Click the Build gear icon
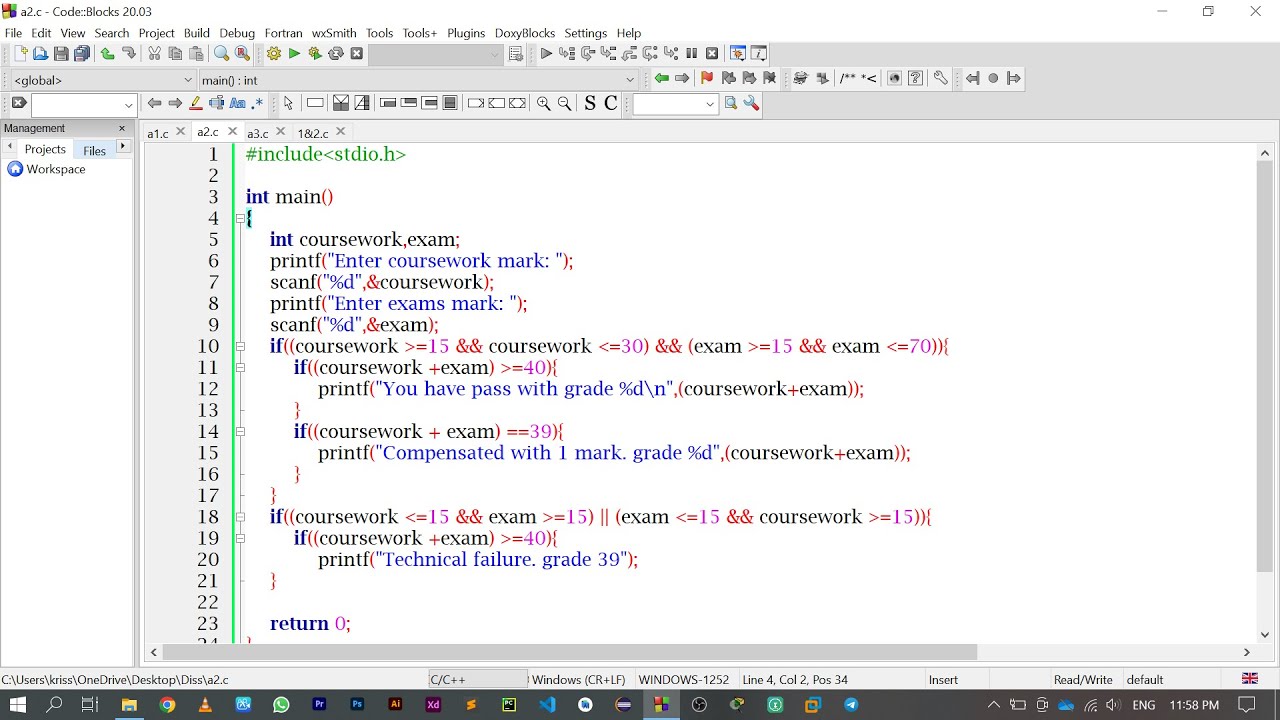Screen dimensions: 1280x720 (x=274, y=54)
